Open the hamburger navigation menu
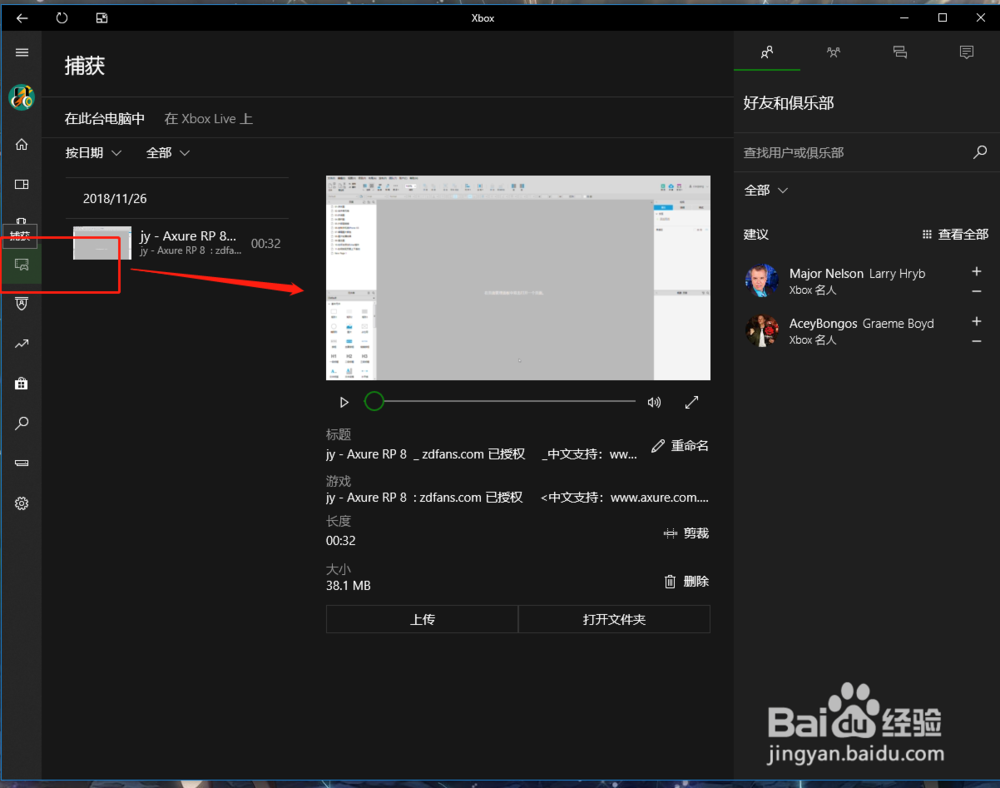Viewport: 1000px width, 788px height. point(22,52)
